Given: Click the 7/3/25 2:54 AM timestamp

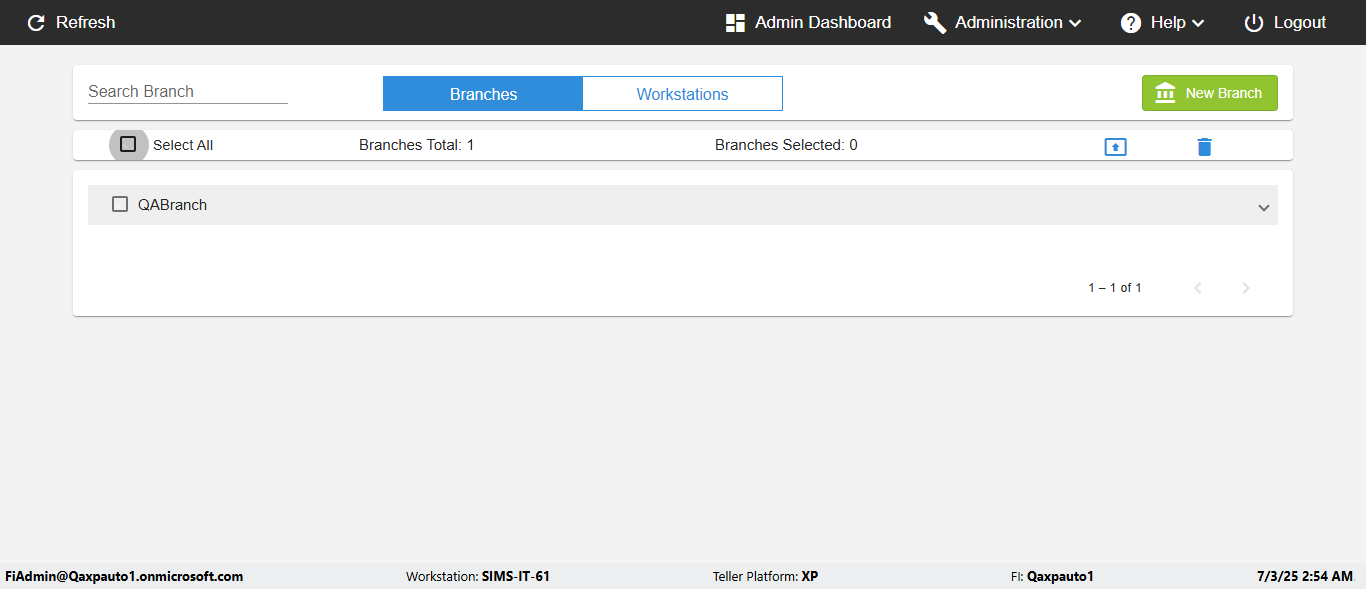Looking at the screenshot, I should click(1305, 577).
